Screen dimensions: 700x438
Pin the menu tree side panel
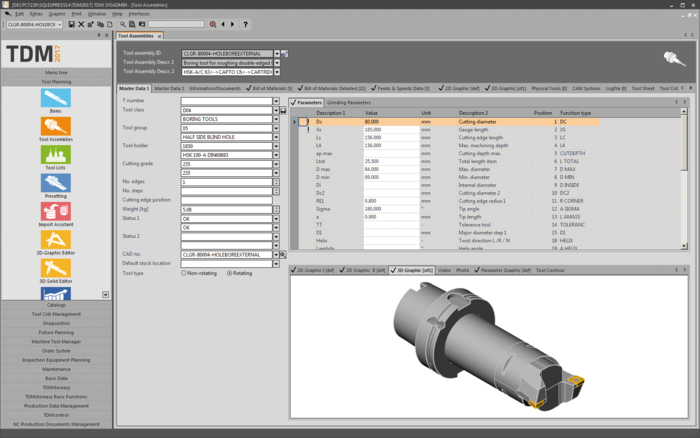pos(99,35)
